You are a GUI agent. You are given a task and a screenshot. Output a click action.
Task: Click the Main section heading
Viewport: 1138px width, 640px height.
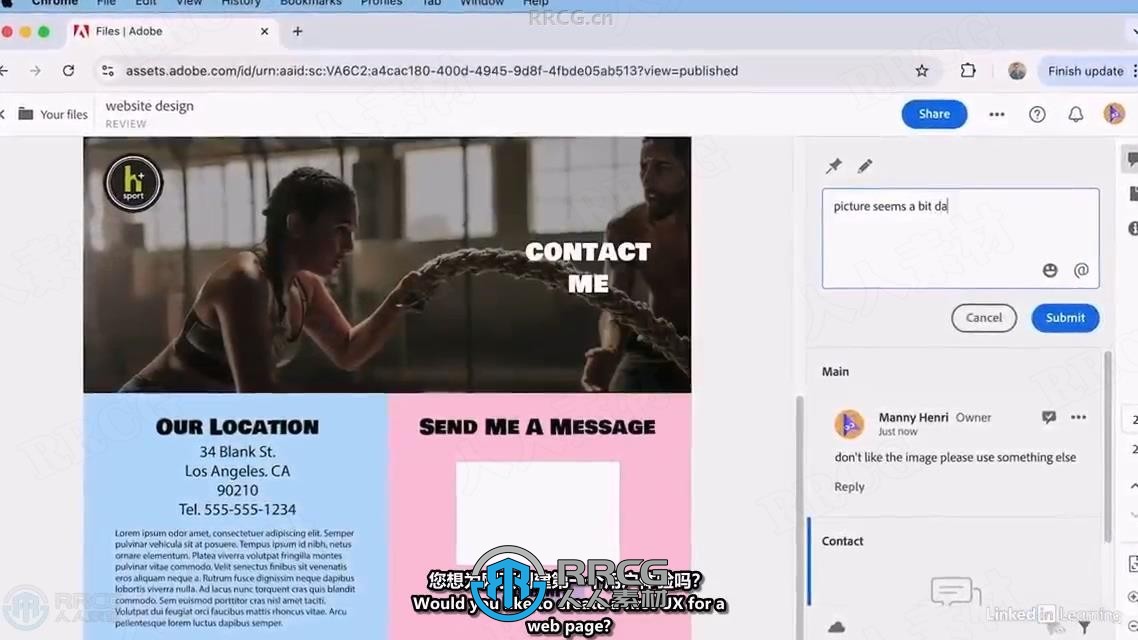[835, 372]
